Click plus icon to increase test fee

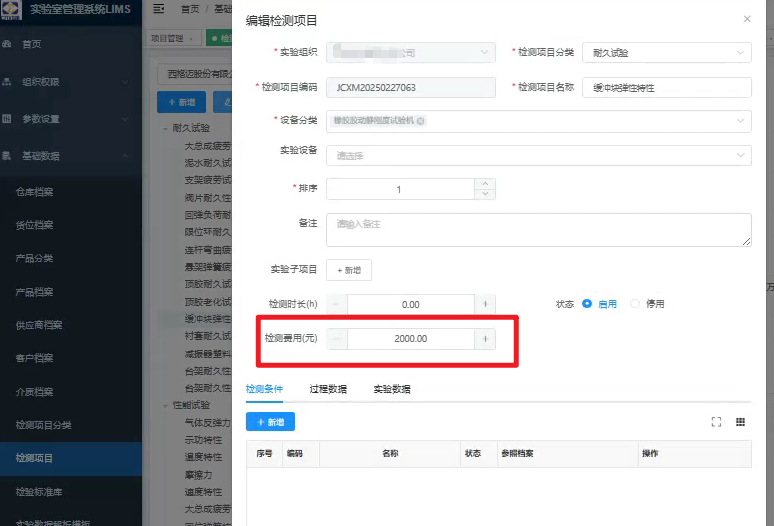[x=486, y=339]
